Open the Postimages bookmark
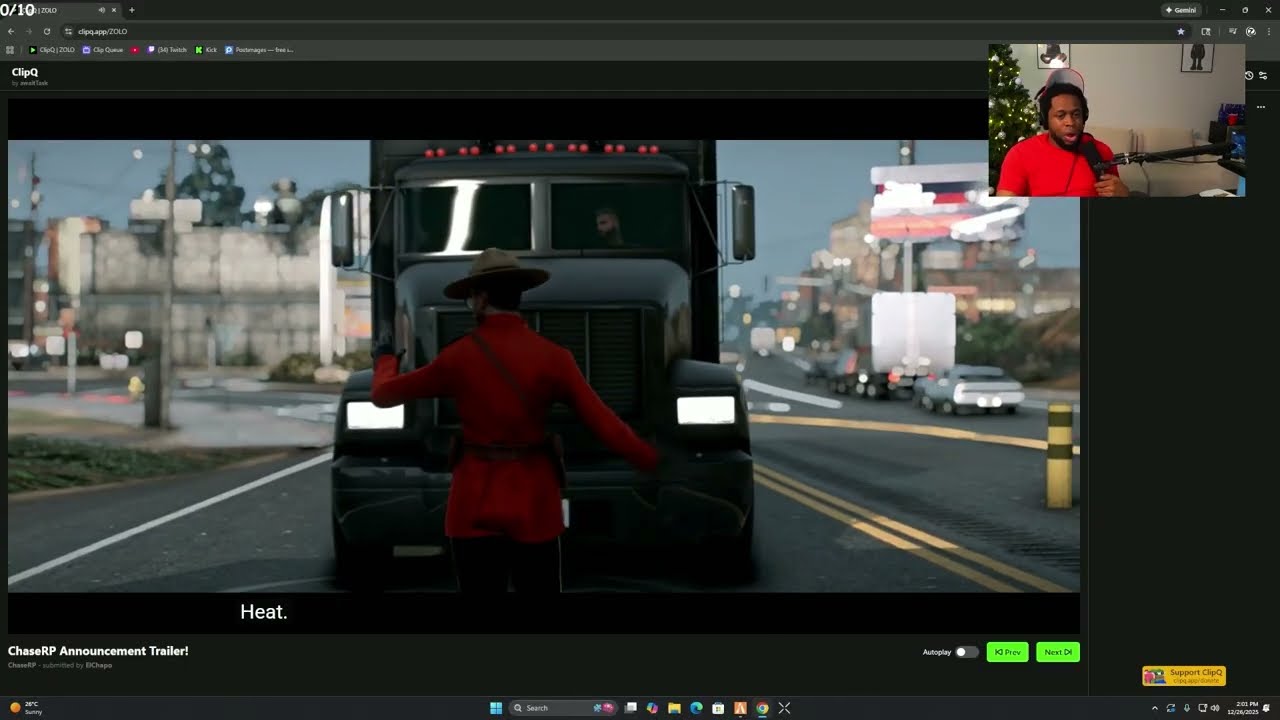This screenshot has height=720, width=1280. [259, 50]
